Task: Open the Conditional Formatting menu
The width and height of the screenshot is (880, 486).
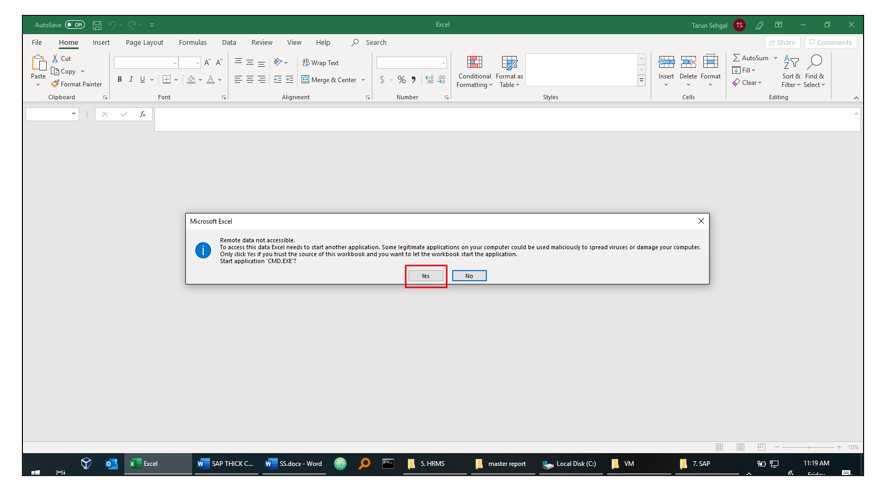Action: (474, 72)
